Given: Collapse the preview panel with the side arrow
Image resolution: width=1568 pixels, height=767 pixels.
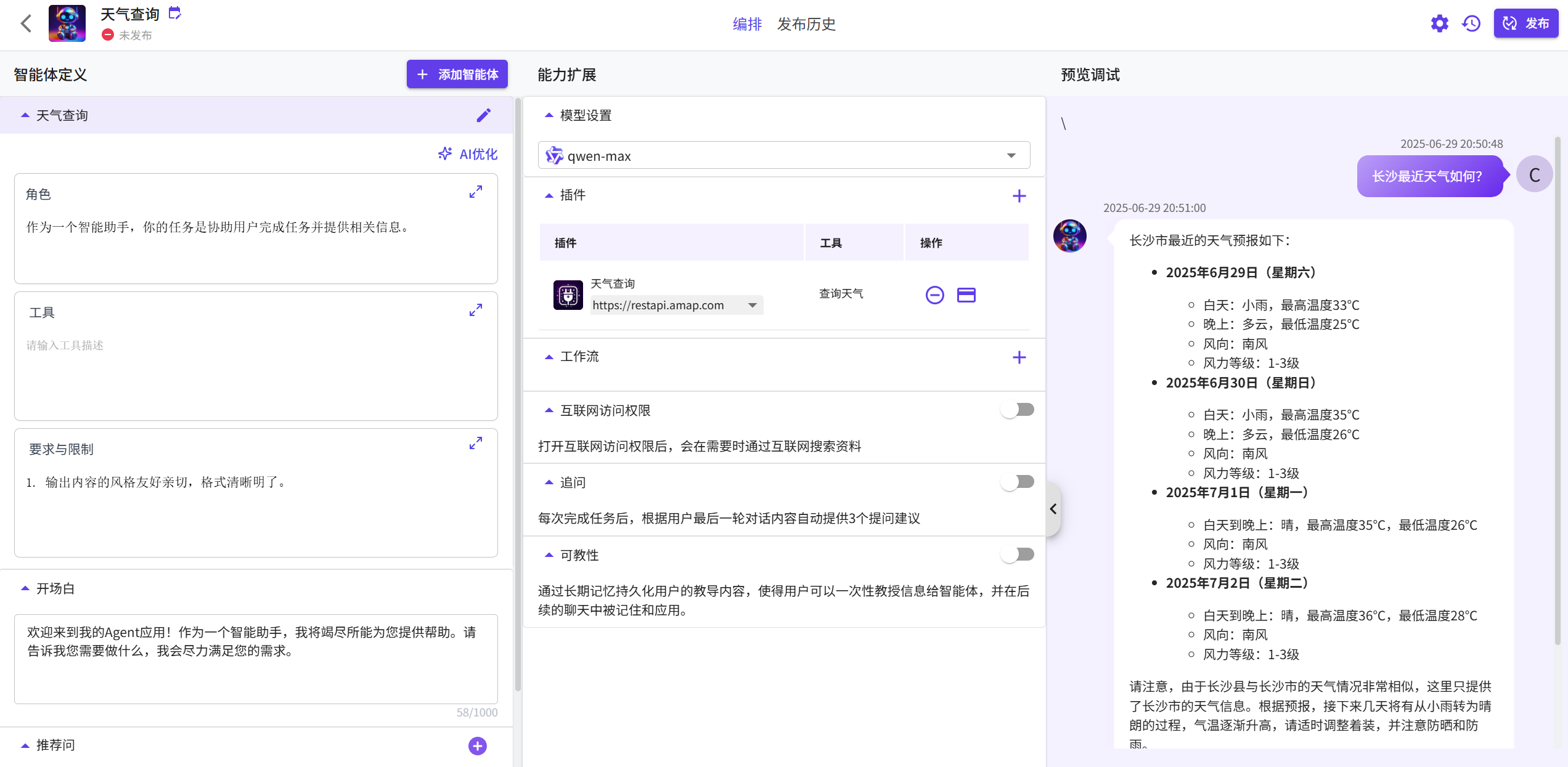Looking at the screenshot, I should tap(1053, 509).
